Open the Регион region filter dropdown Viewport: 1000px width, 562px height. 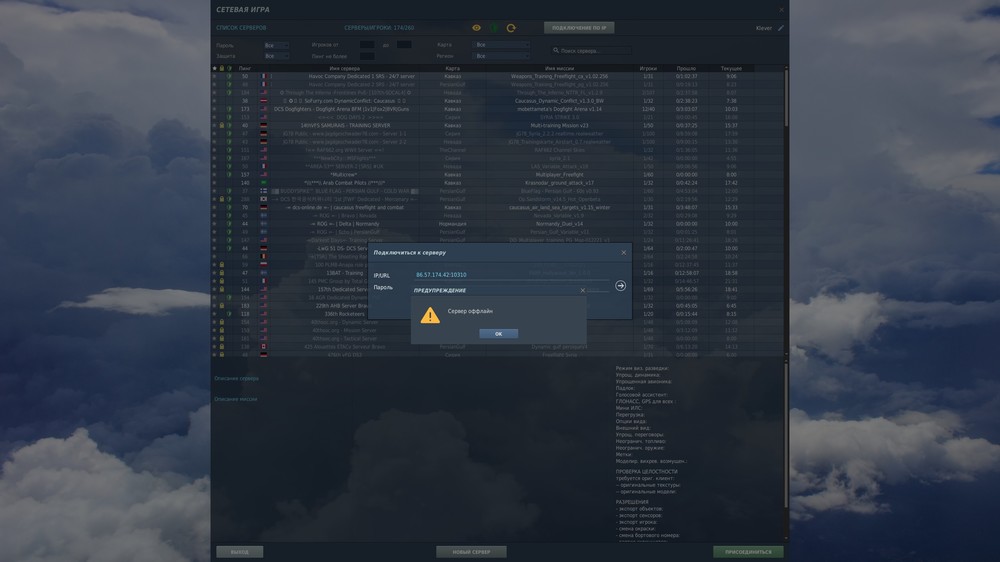pyautogui.click(x=501, y=56)
